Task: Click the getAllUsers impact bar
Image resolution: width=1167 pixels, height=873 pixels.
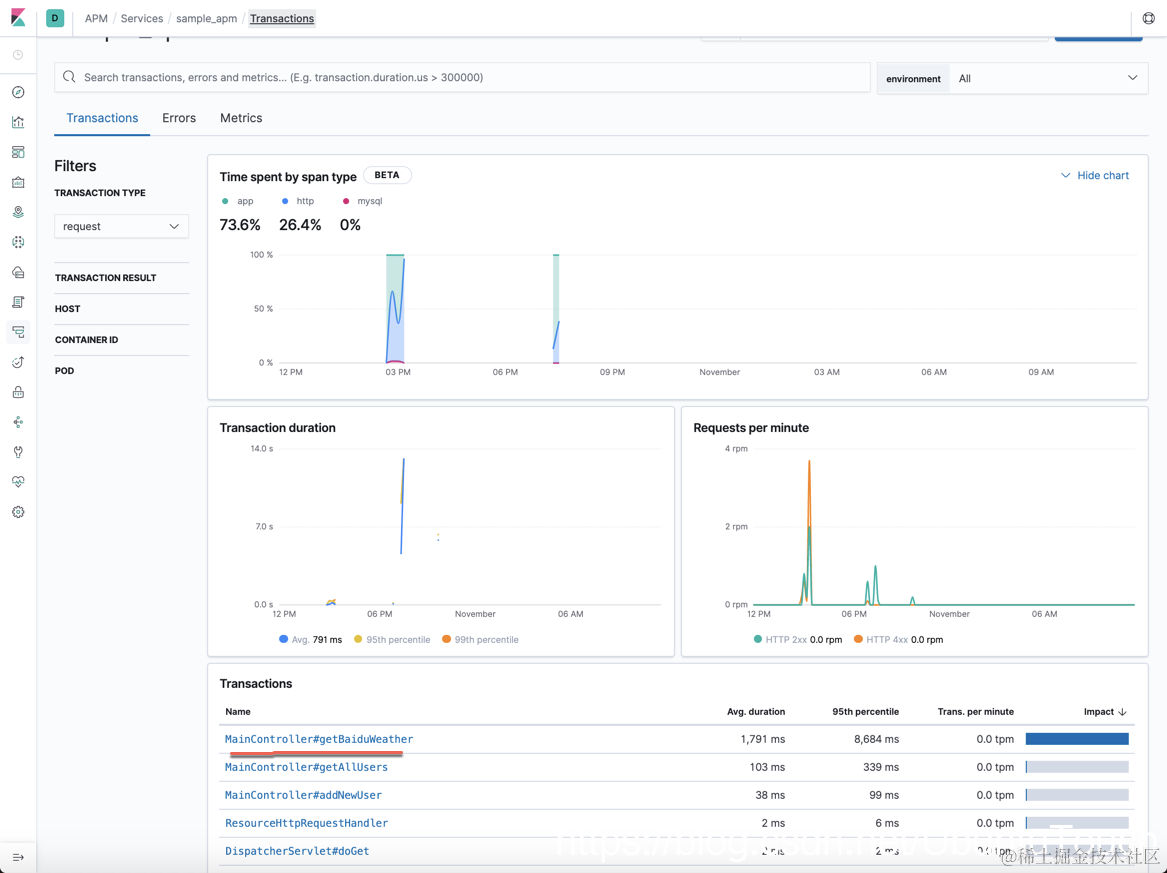Action: 1077,767
